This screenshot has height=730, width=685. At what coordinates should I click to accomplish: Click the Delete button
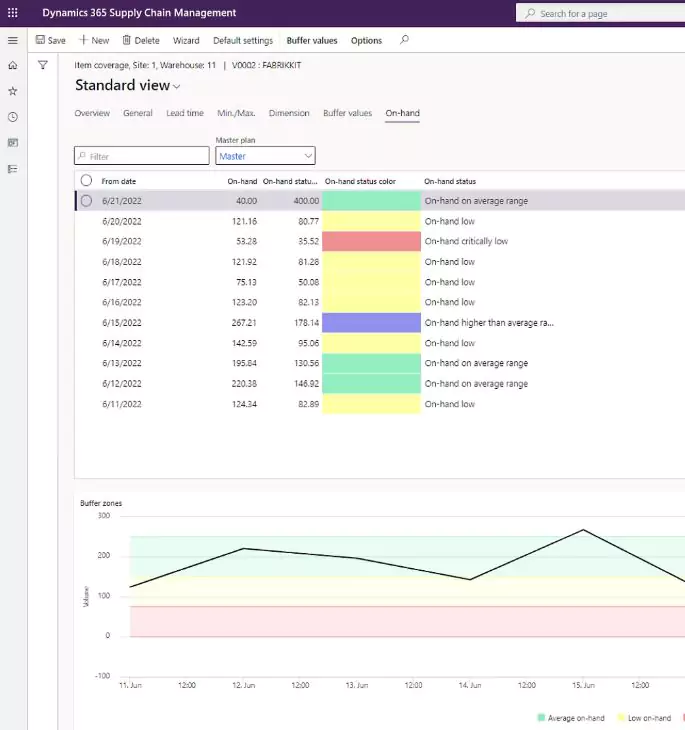point(141,41)
